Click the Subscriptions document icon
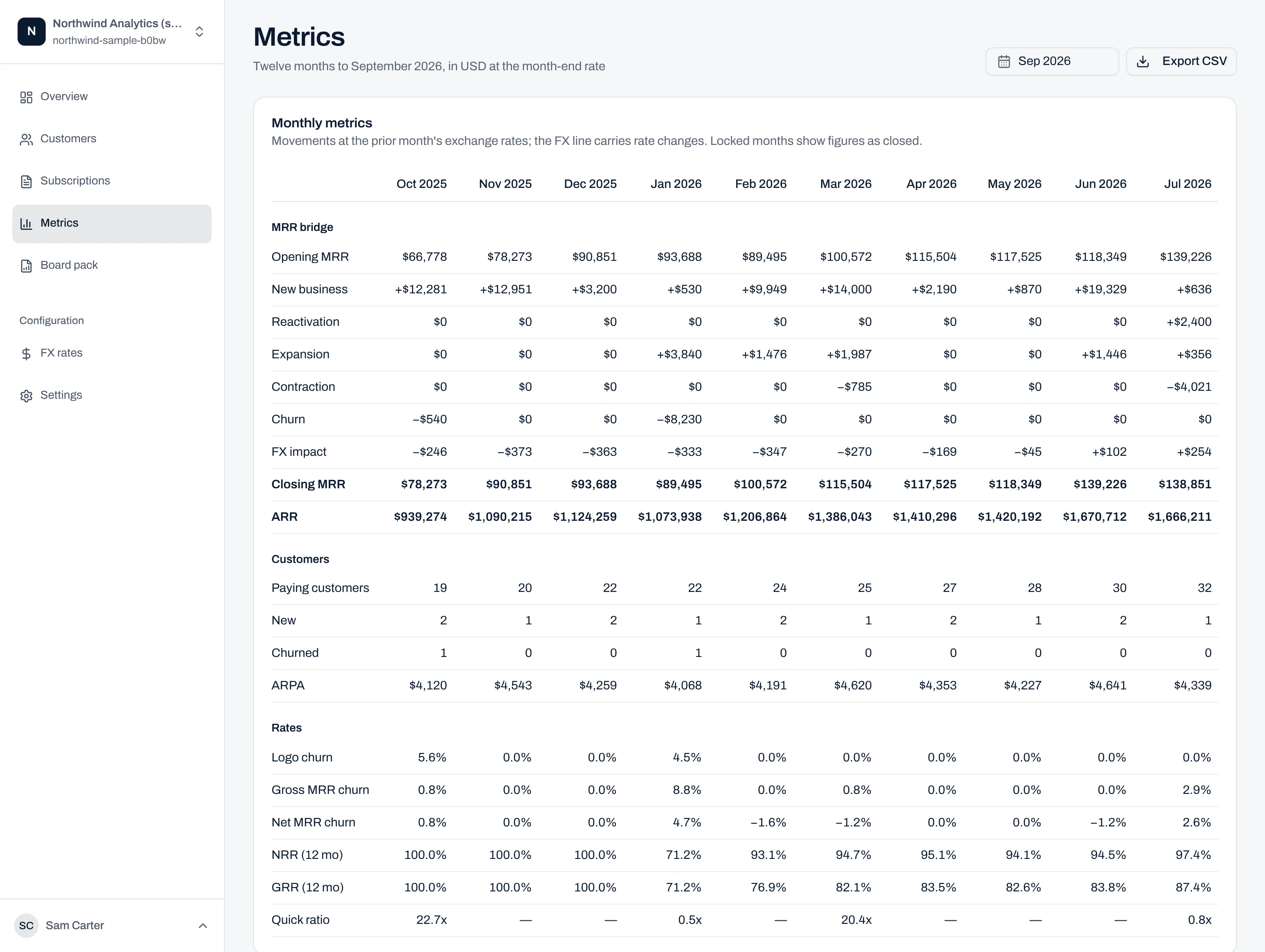Screen dimensions: 1265x952 (x=26, y=181)
